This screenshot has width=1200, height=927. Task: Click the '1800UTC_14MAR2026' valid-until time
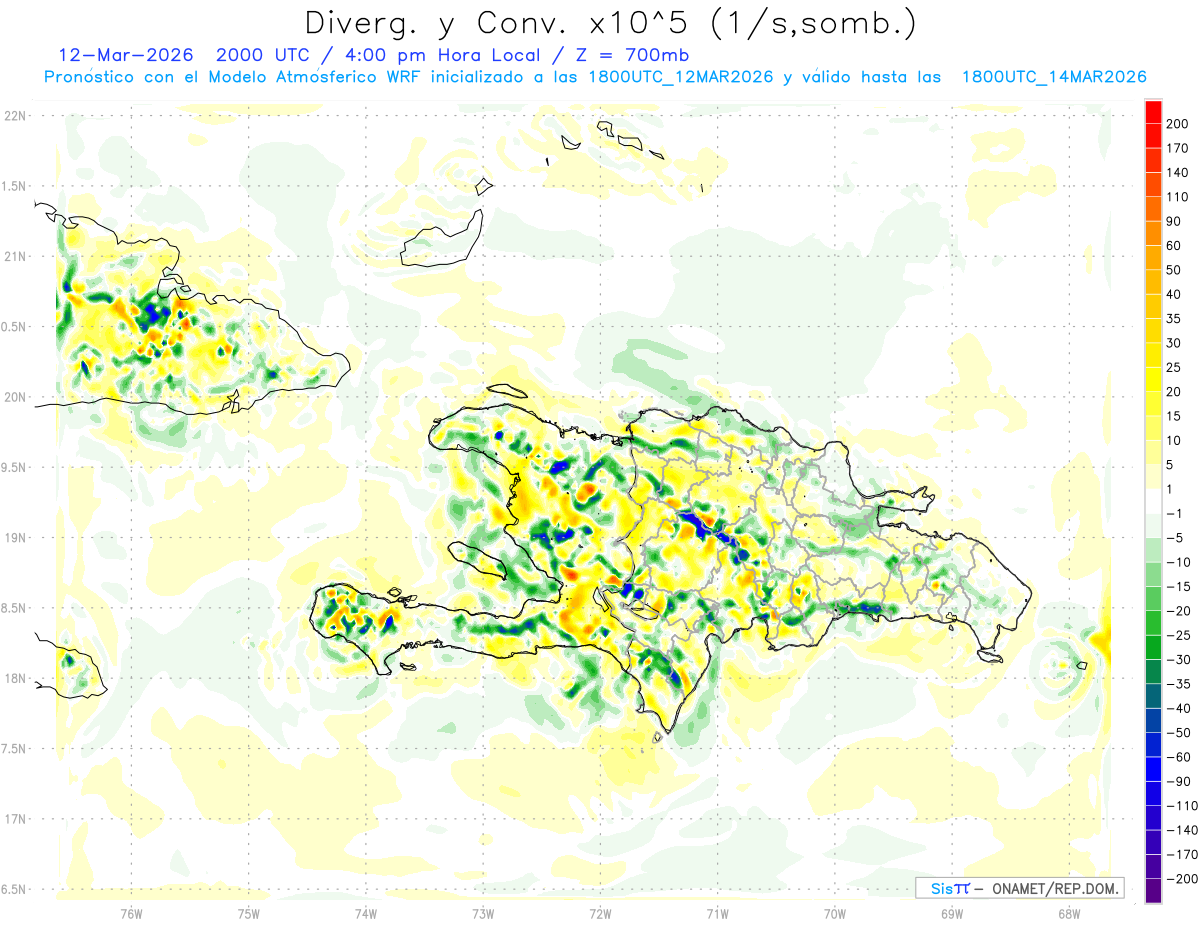pos(1053,77)
